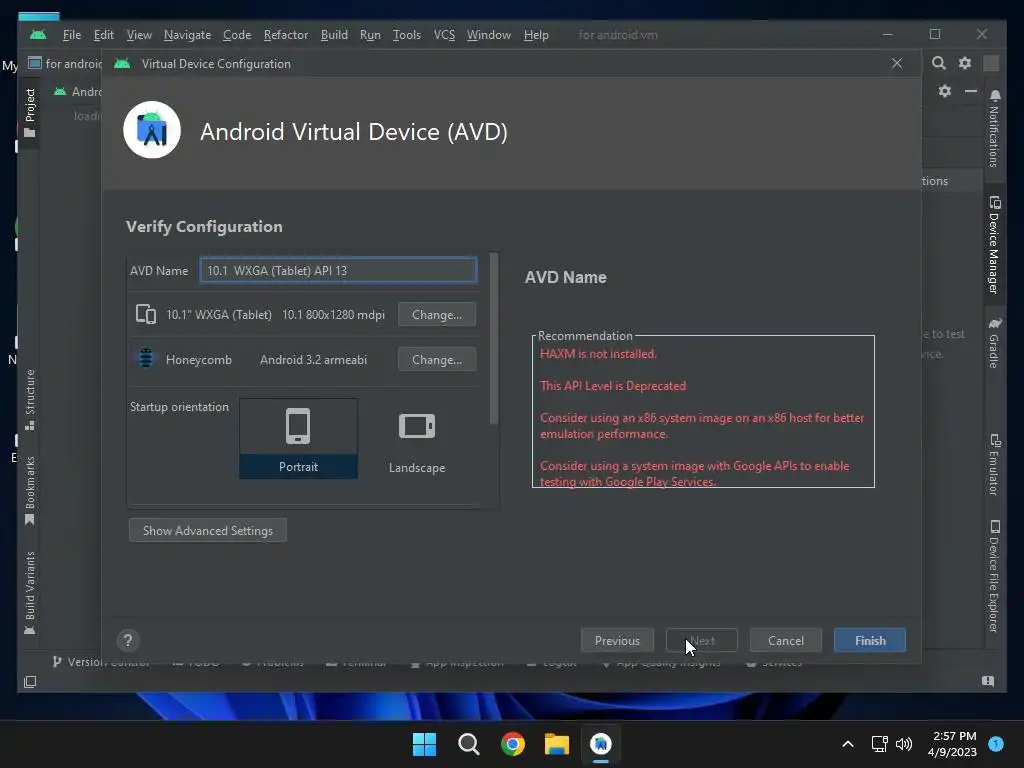
Task: Click the AVD Name text field
Action: (338, 270)
